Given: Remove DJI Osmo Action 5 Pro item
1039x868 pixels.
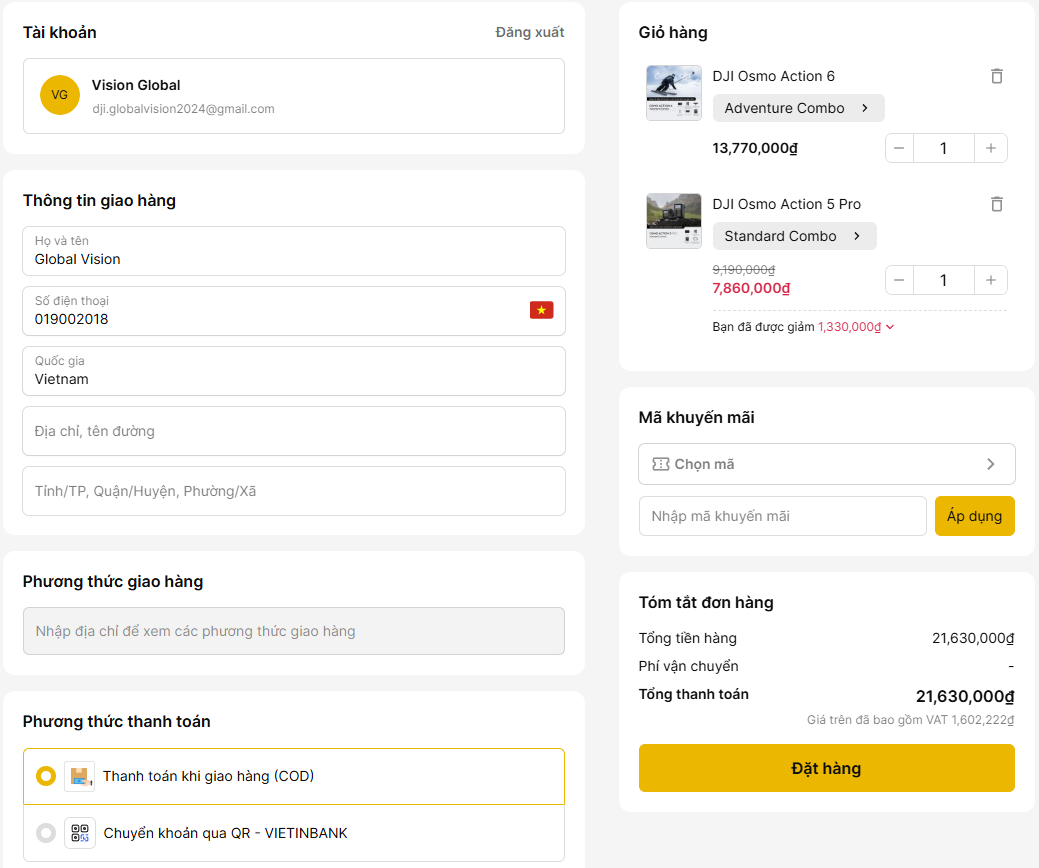Looking at the screenshot, I should [996, 204].
